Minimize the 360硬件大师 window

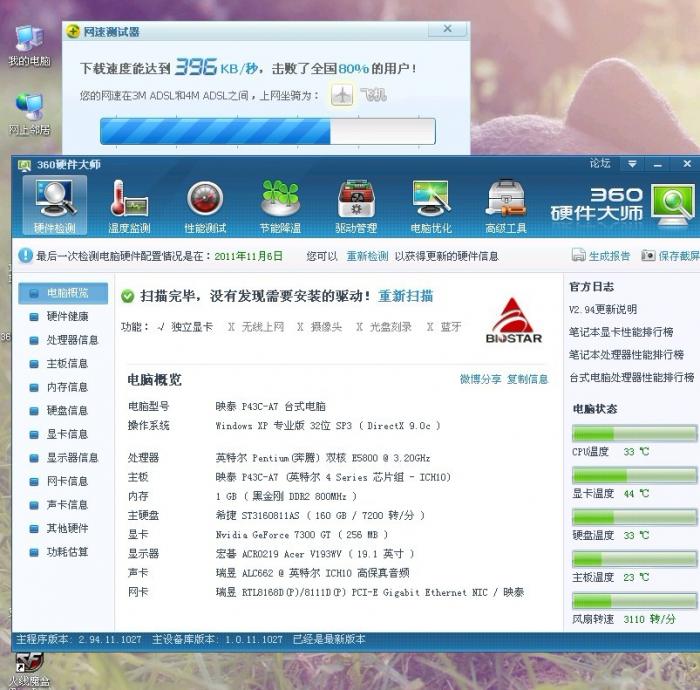657,165
